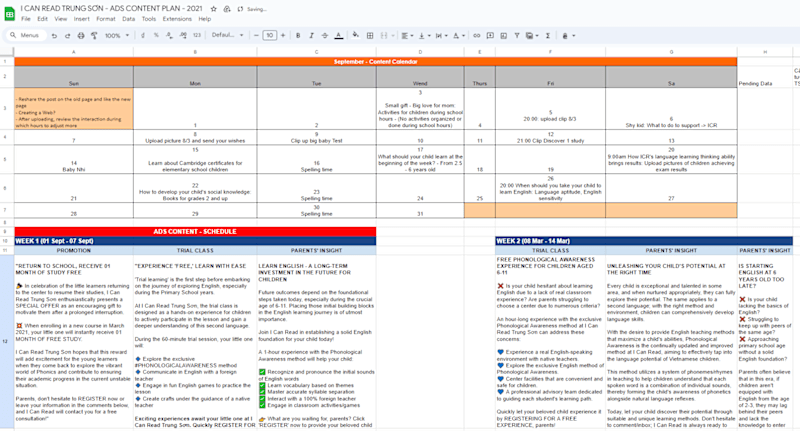Screen dimensions: 800x431
Task: Click the font size input field
Action: point(269,35)
